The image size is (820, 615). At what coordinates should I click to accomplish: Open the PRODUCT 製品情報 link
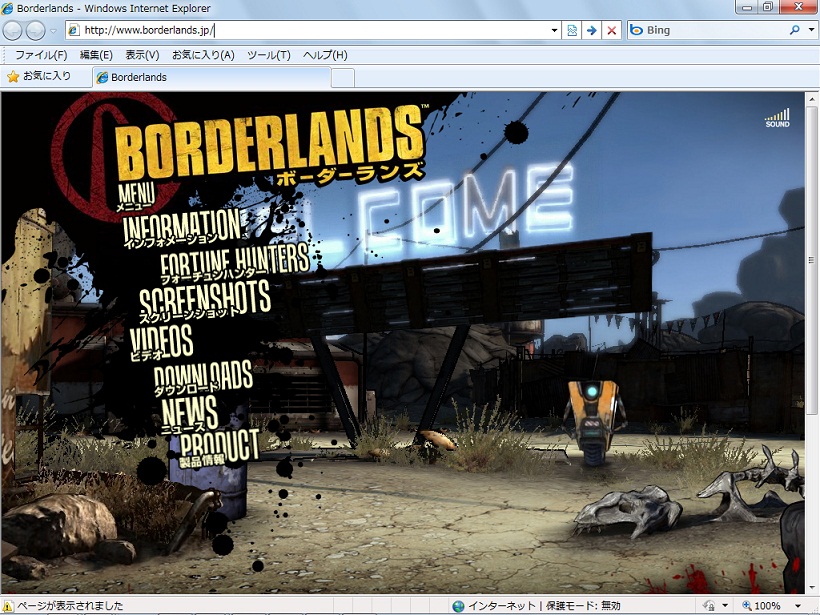click(219, 449)
